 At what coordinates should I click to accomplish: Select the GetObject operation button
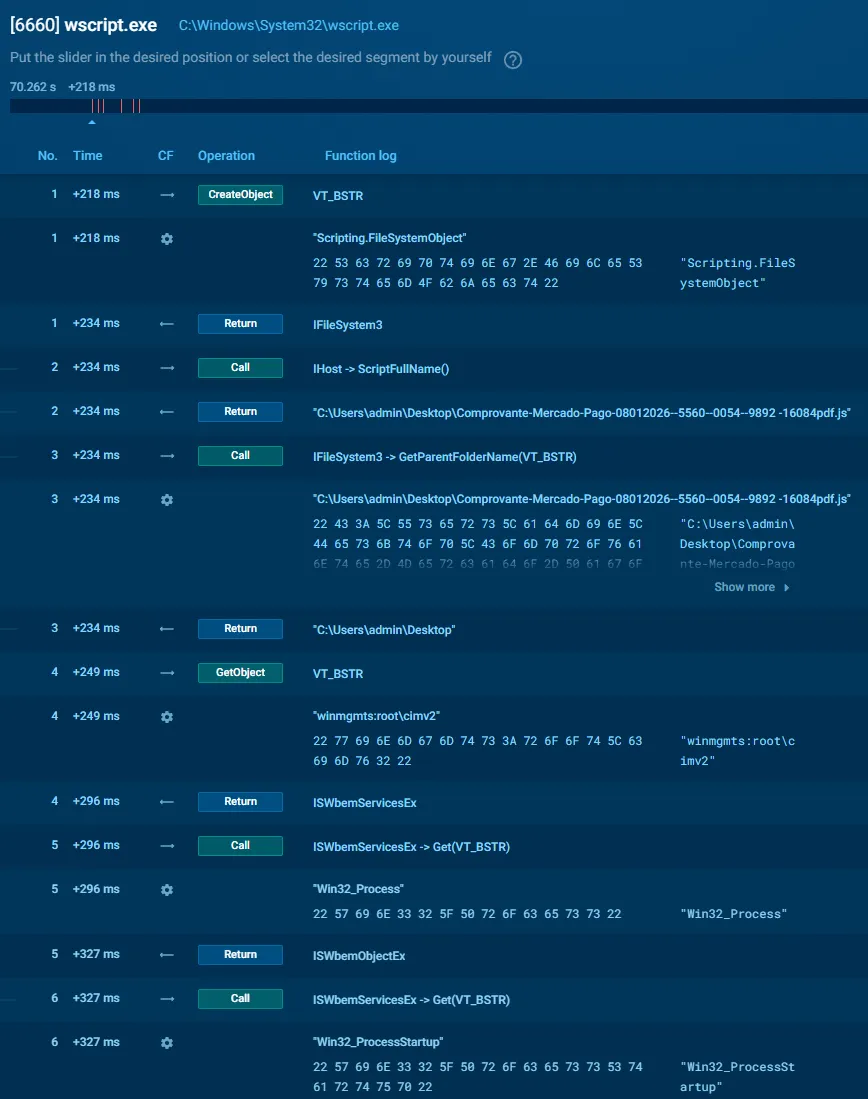coord(240,673)
